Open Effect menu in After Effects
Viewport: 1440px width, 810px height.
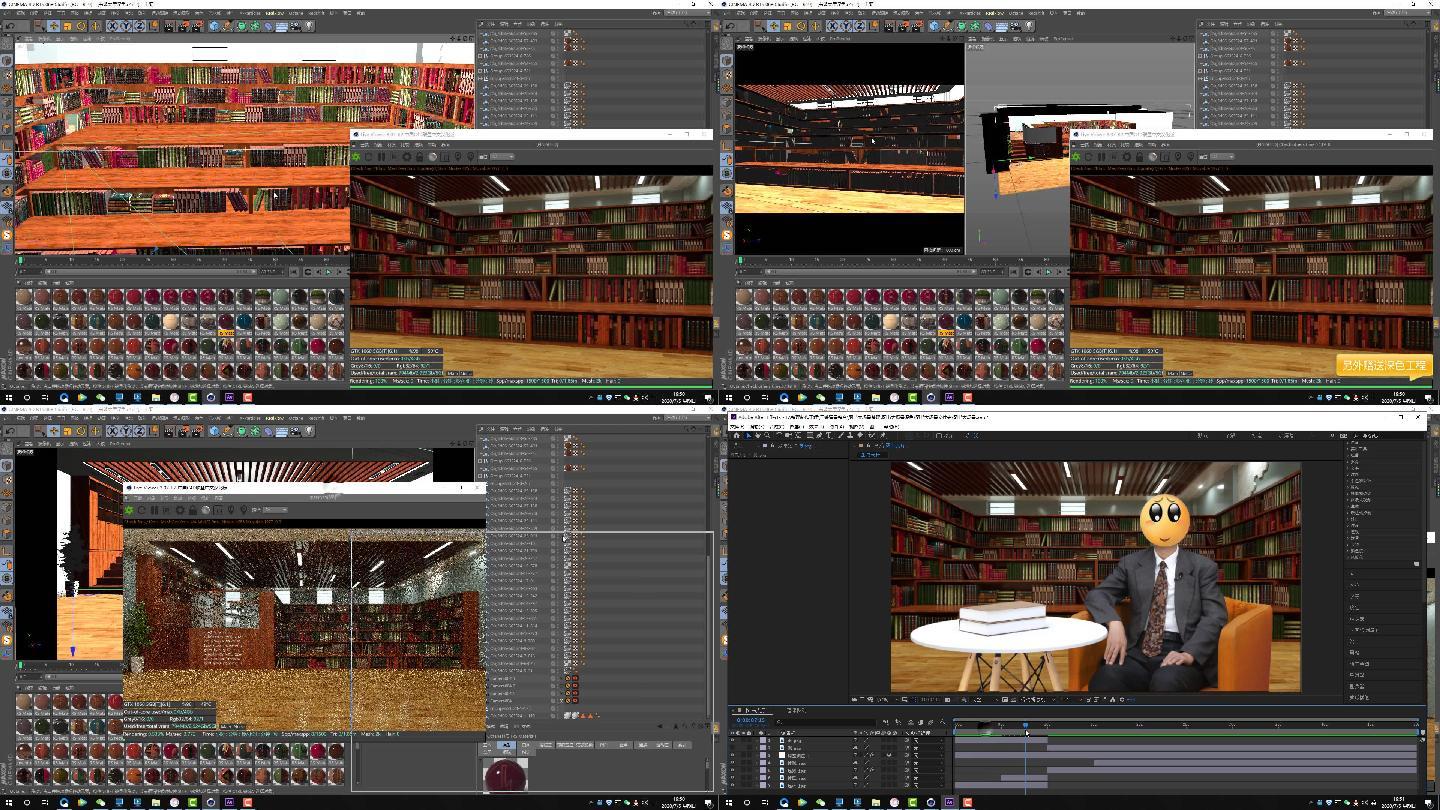click(x=814, y=427)
